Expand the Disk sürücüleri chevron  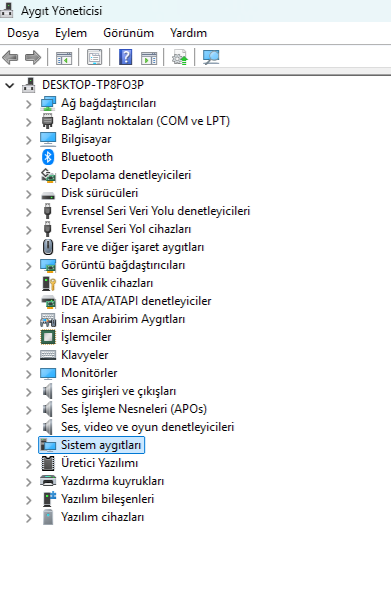point(29,194)
